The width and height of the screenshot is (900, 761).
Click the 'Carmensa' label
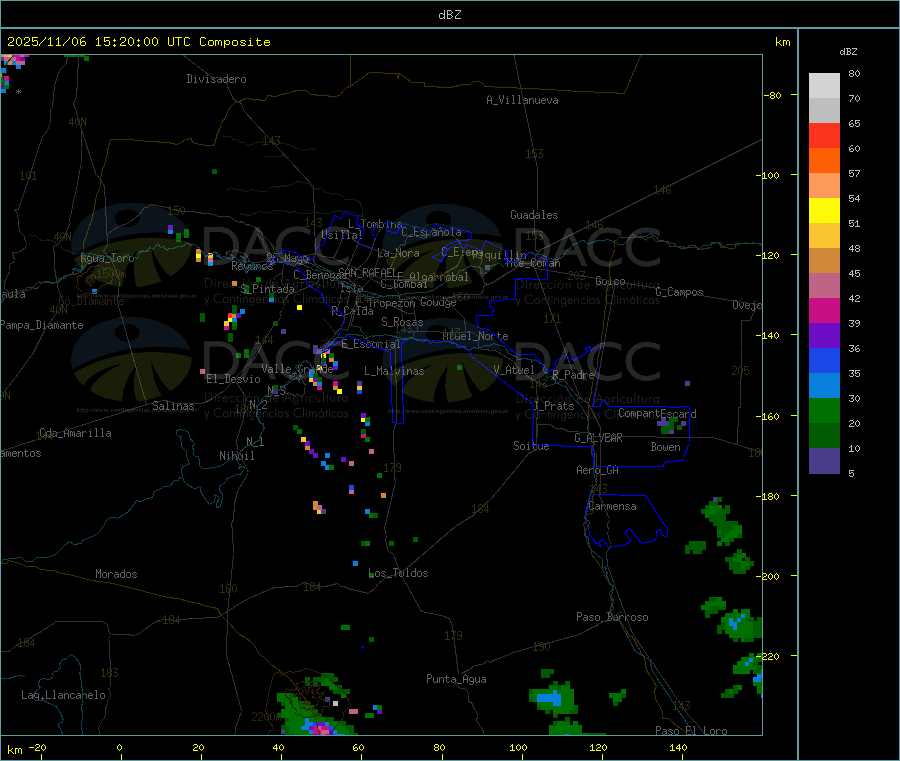(x=612, y=506)
